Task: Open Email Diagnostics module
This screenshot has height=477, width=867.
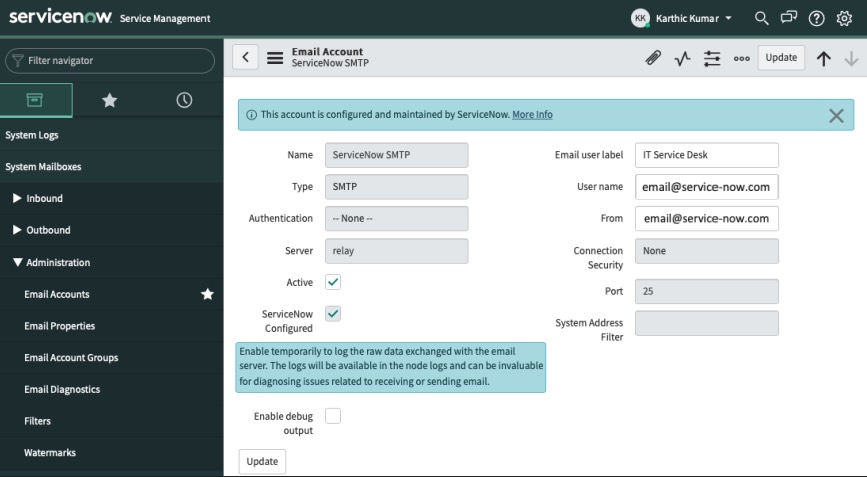Action: point(62,389)
